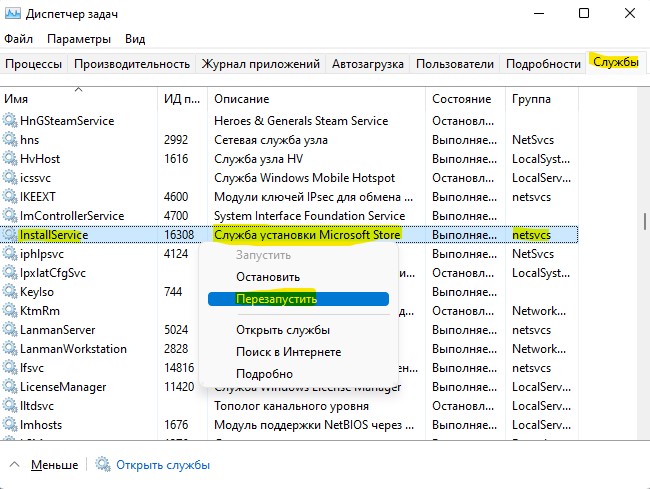Click gear icon of LicenseManager service
The width and height of the screenshot is (650, 489).
point(10,387)
